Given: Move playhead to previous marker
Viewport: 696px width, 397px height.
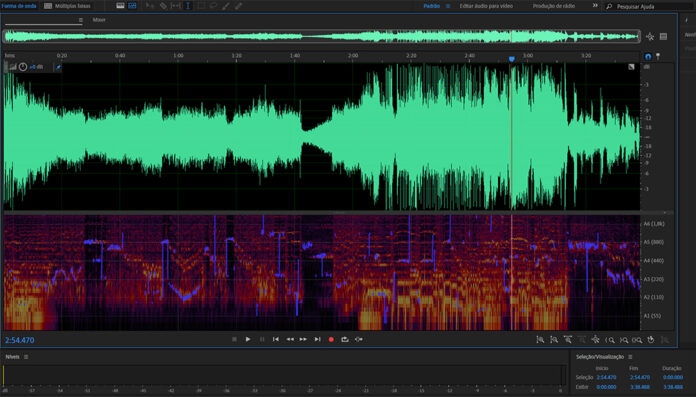Looking at the screenshot, I should click(x=276, y=339).
